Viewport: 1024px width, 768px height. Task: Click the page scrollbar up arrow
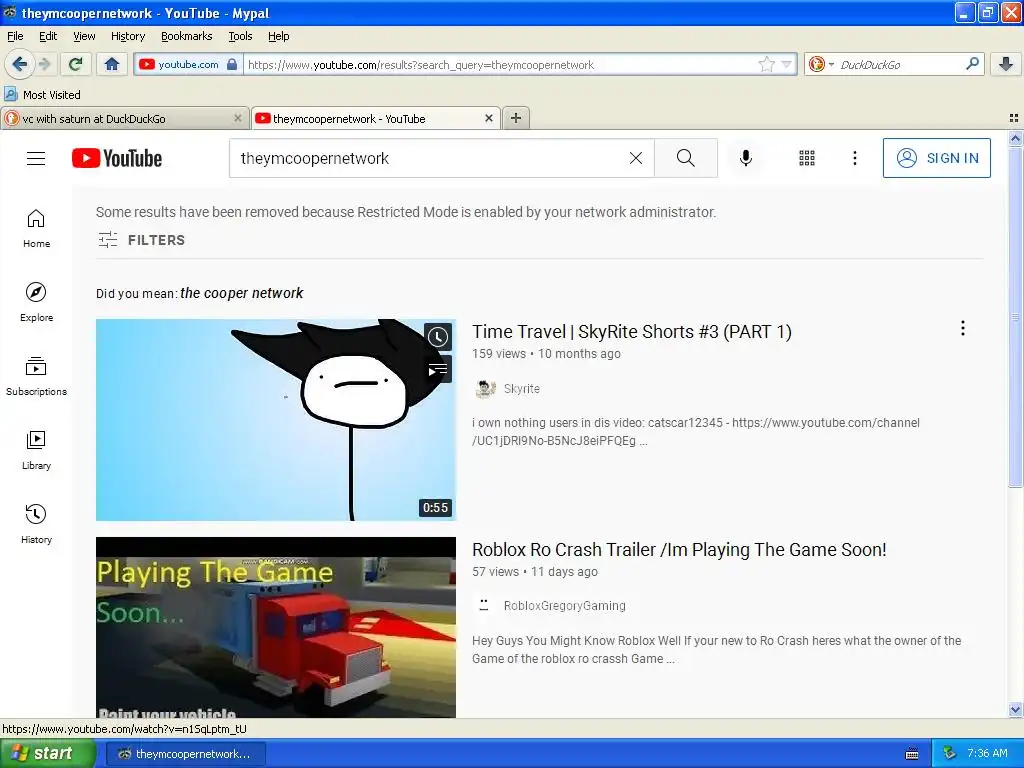[x=1015, y=138]
